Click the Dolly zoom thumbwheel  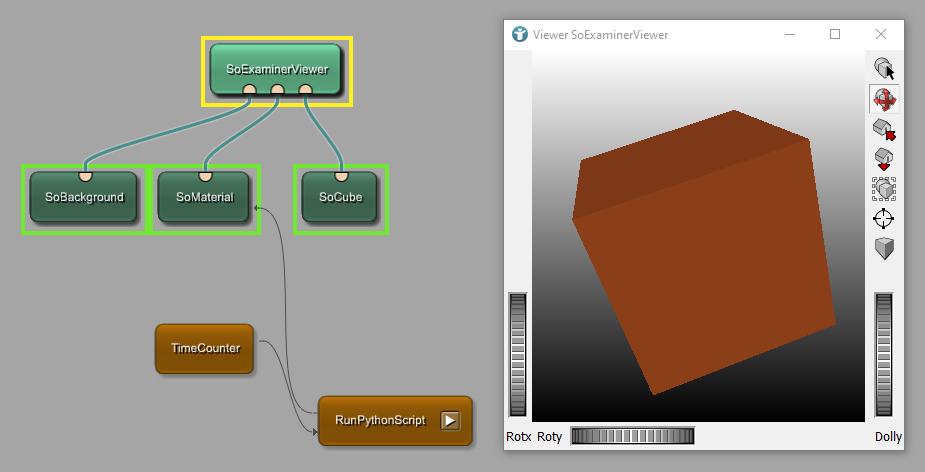884,355
